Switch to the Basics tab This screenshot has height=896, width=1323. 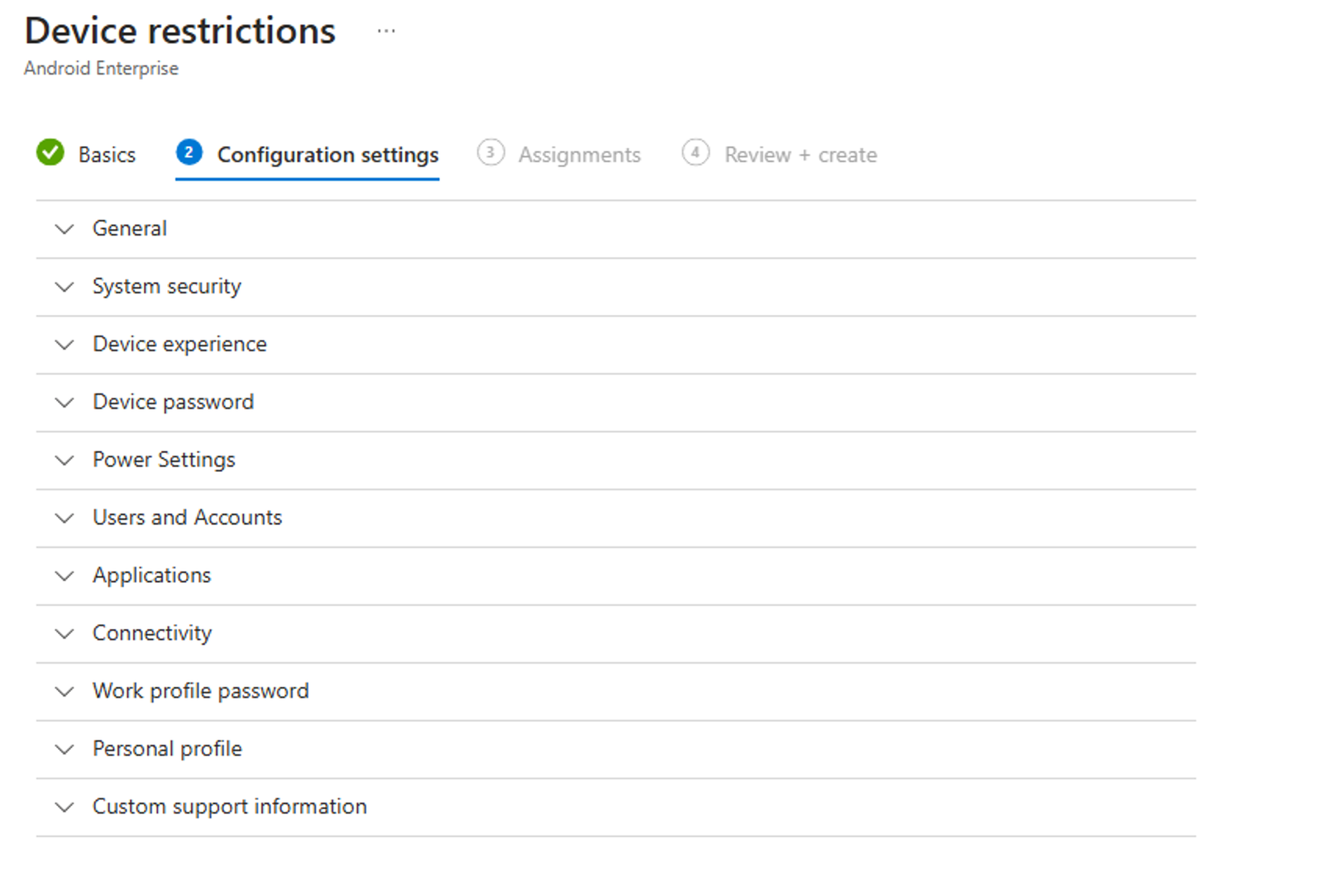point(107,154)
